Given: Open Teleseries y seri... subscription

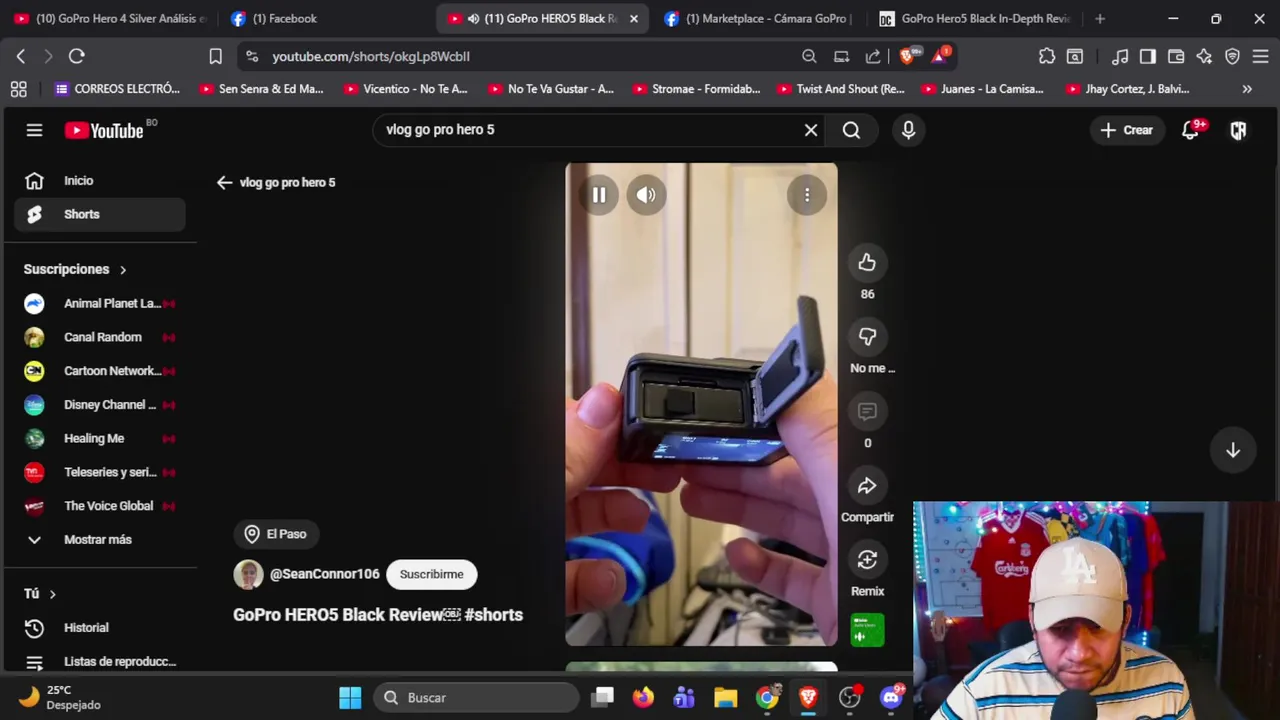Looking at the screenshot, I should tap(100, 472).
